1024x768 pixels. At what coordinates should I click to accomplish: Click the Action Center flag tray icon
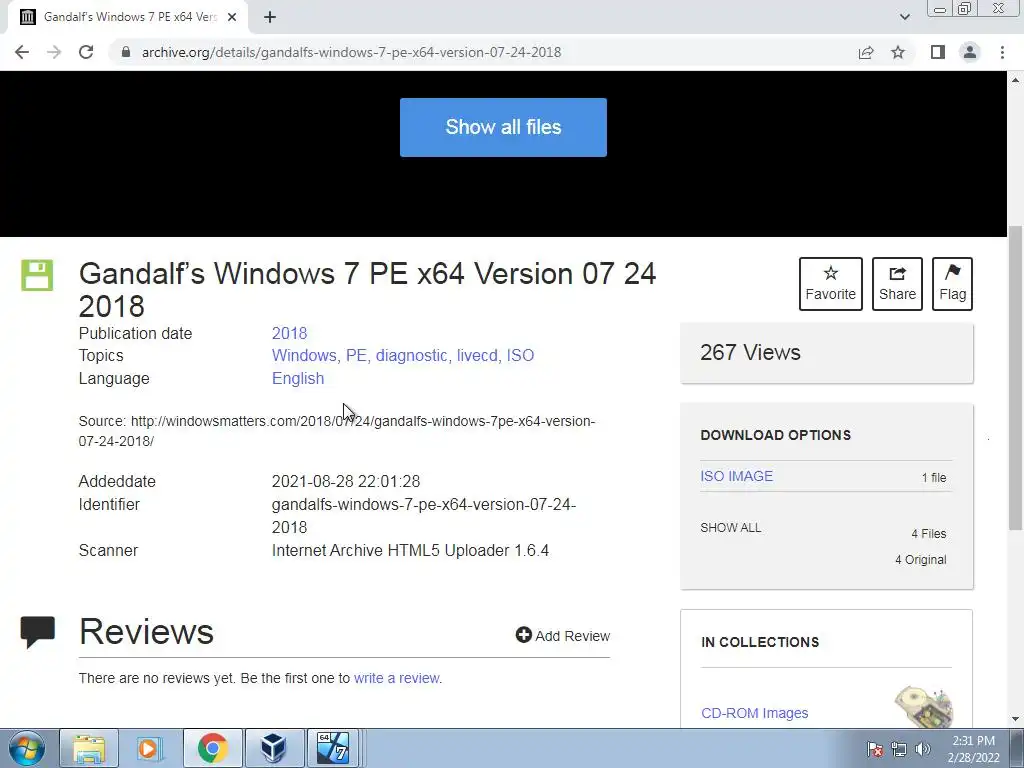click(x=875, y=749)
